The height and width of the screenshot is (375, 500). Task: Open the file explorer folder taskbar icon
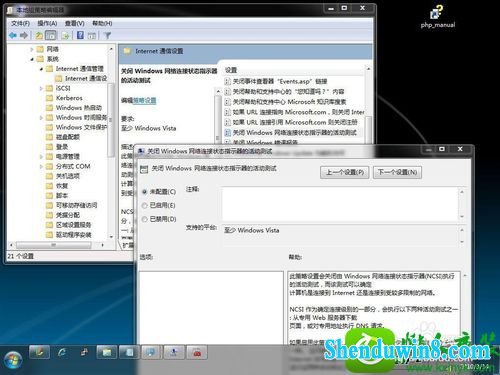tap(107, 353)
